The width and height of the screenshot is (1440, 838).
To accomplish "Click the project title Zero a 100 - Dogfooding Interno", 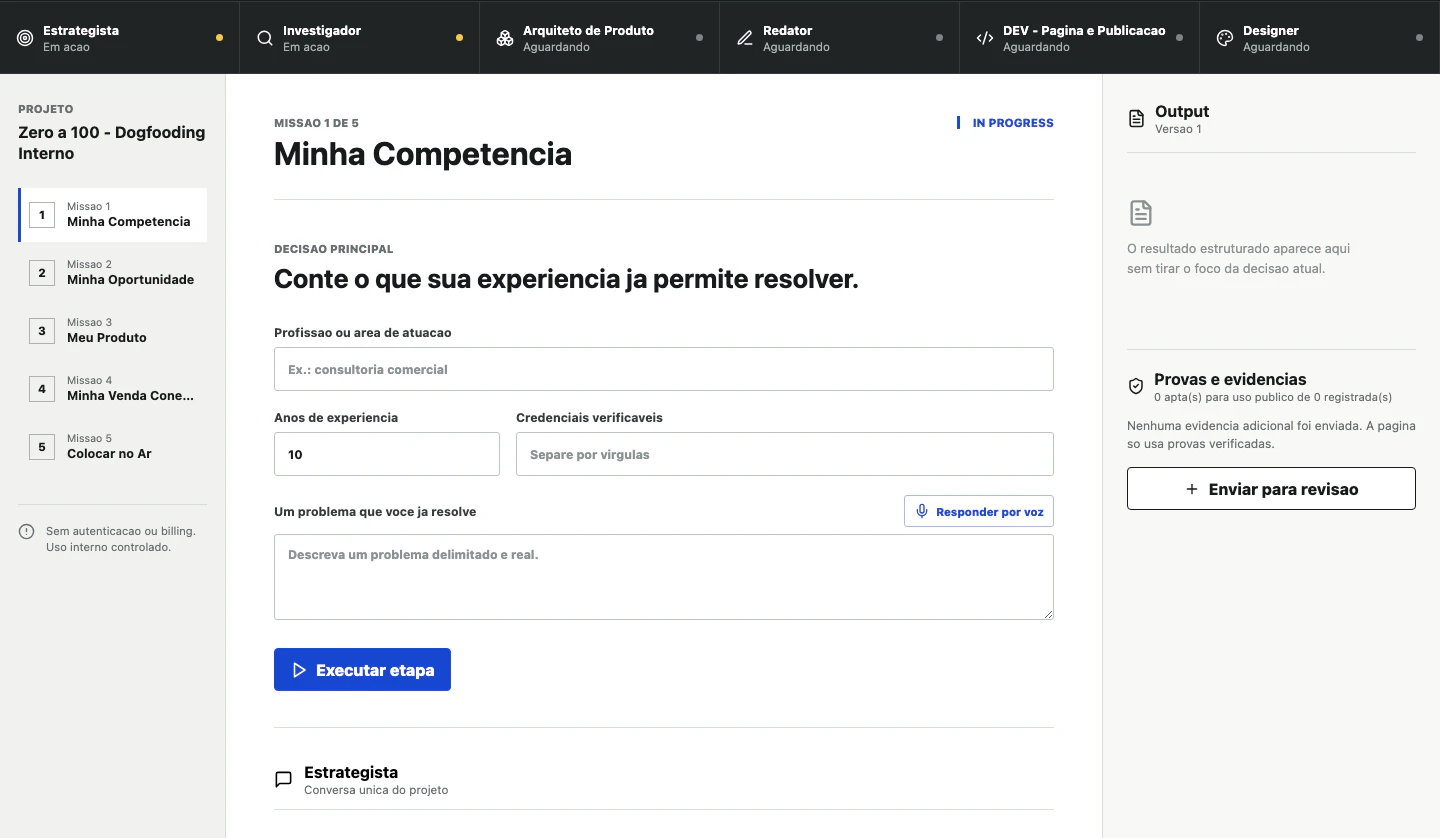I will coord(112,143).
